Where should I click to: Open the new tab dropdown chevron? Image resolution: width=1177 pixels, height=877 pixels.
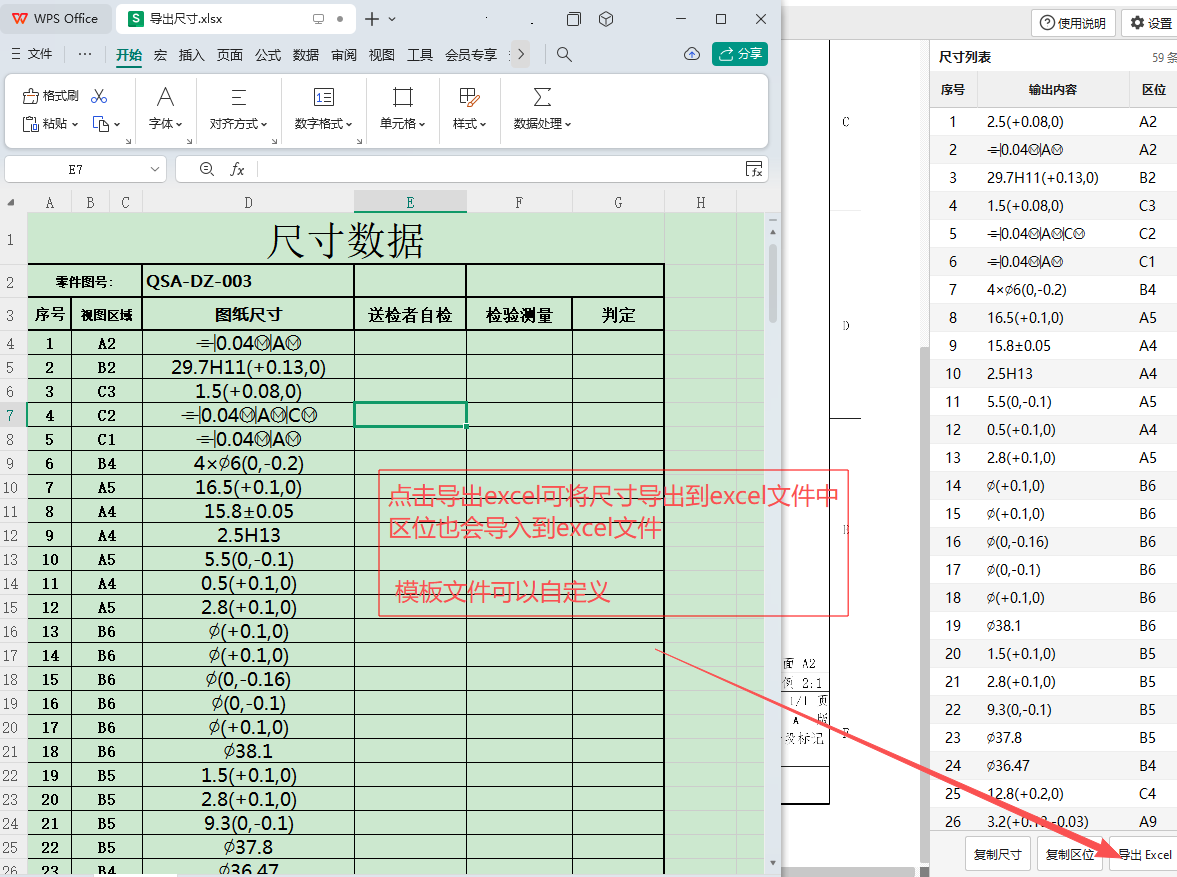click(392, 20)
